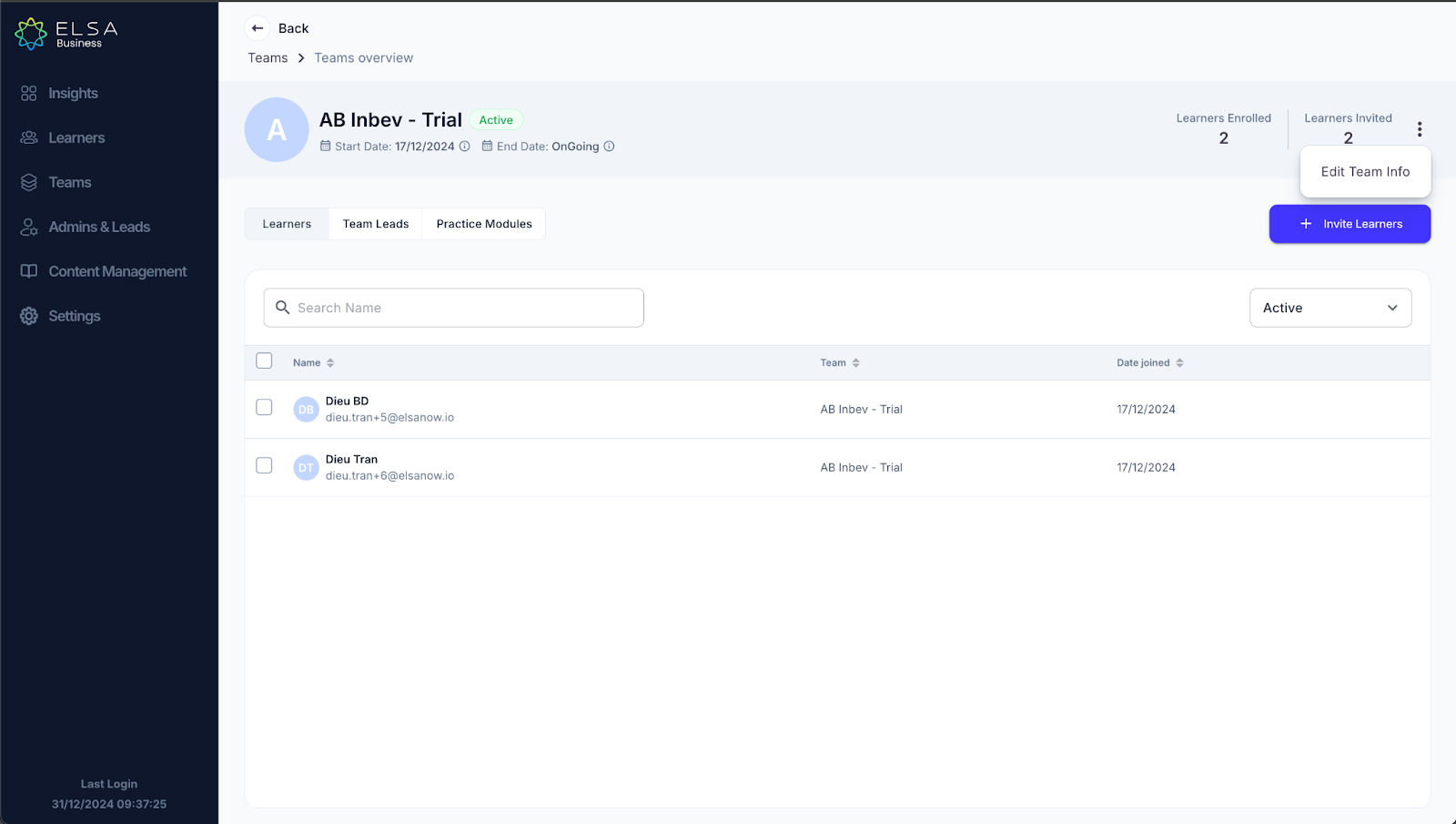
Task: Click the green Active status badge
Action: pos(496,120)
